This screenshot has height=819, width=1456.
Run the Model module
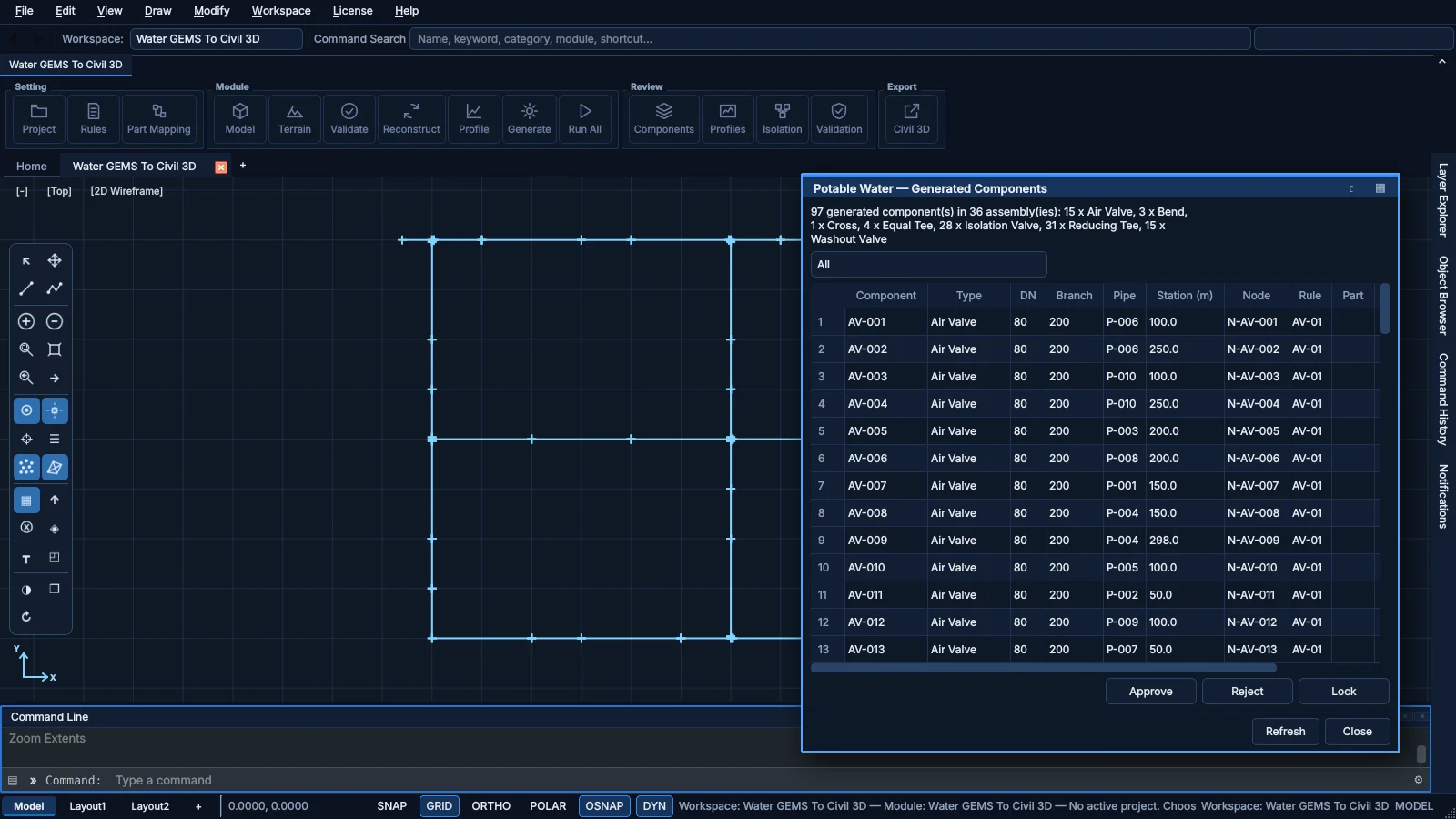240,119
